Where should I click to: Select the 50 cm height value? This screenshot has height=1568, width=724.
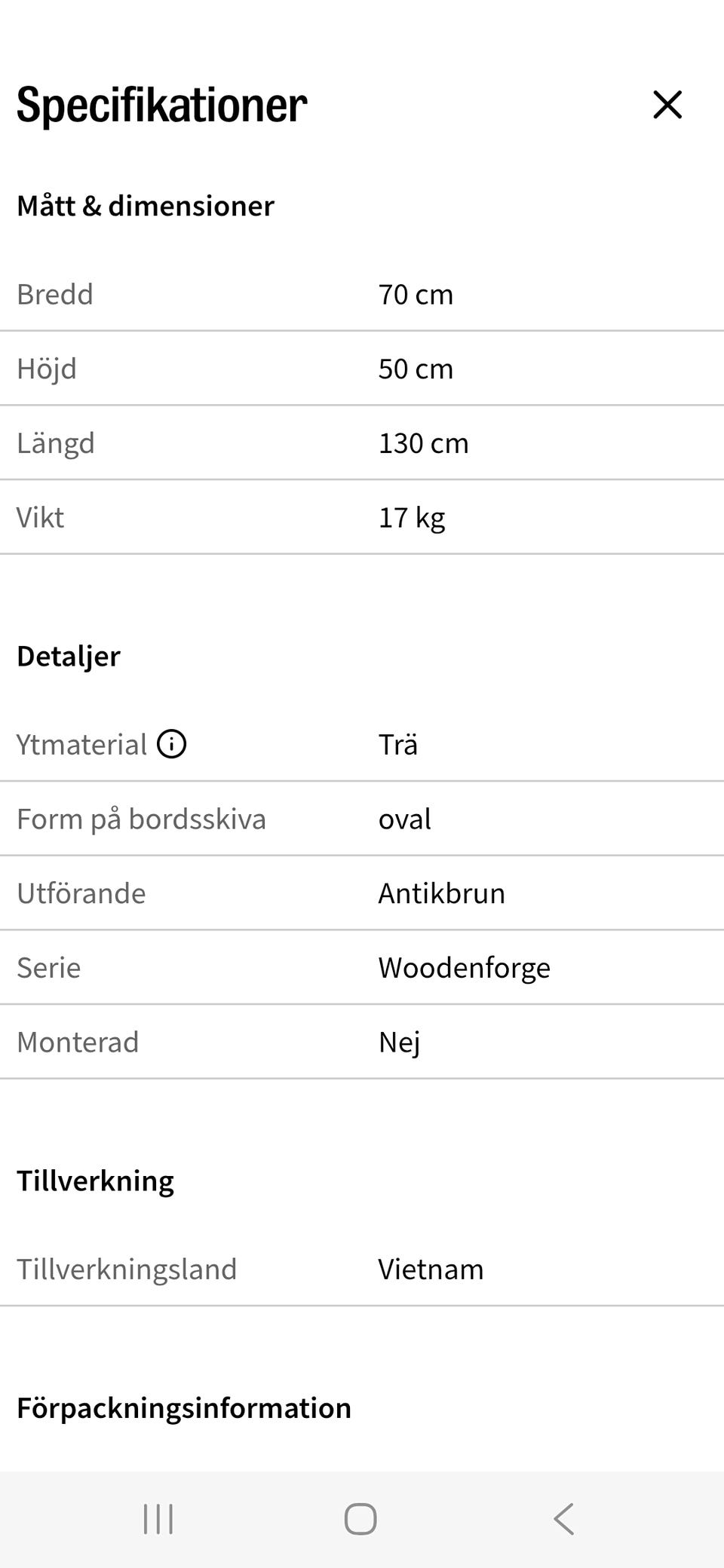(x=416, y=369)
